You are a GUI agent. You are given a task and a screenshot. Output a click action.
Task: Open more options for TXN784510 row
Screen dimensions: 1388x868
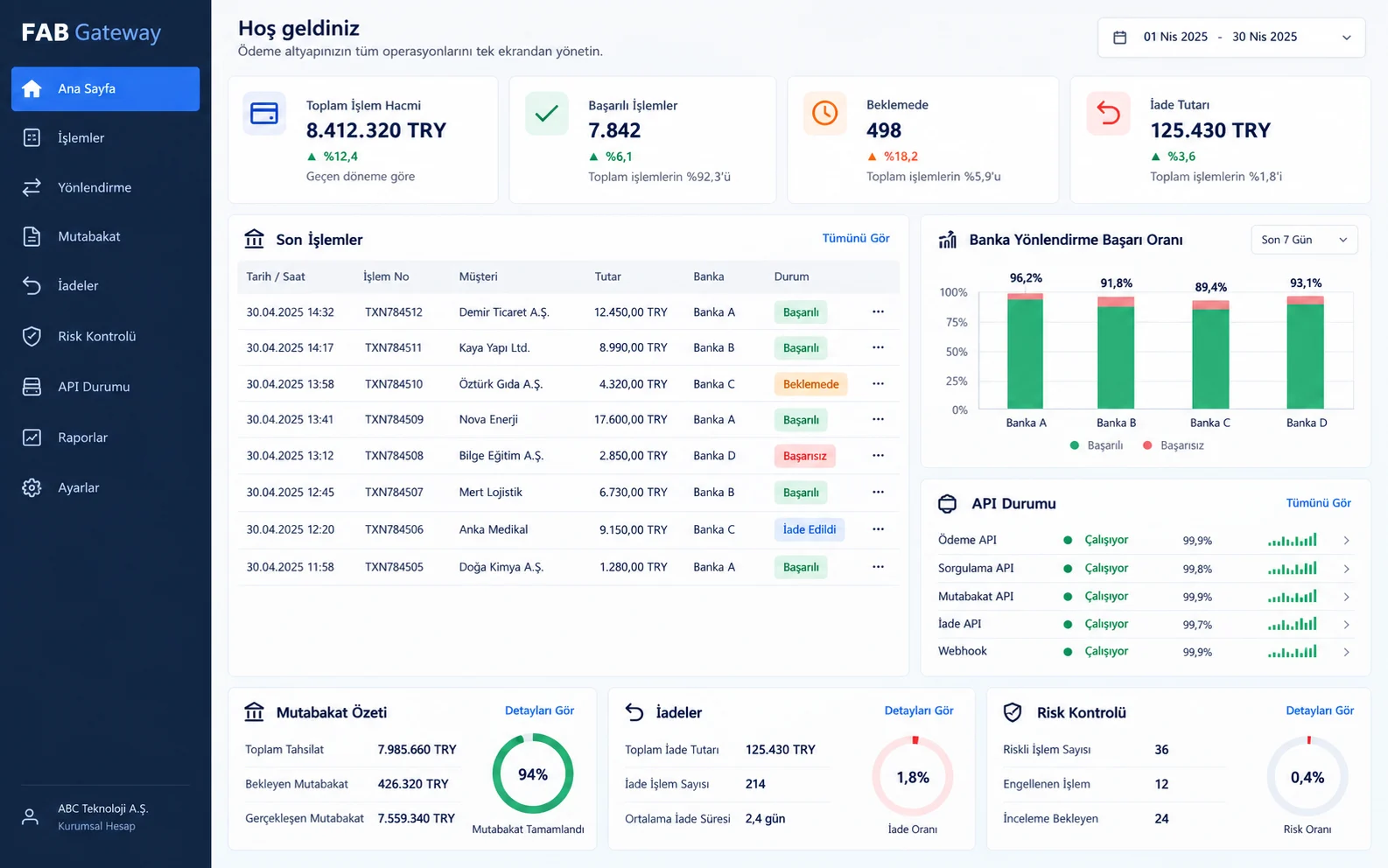pos(878,383)
